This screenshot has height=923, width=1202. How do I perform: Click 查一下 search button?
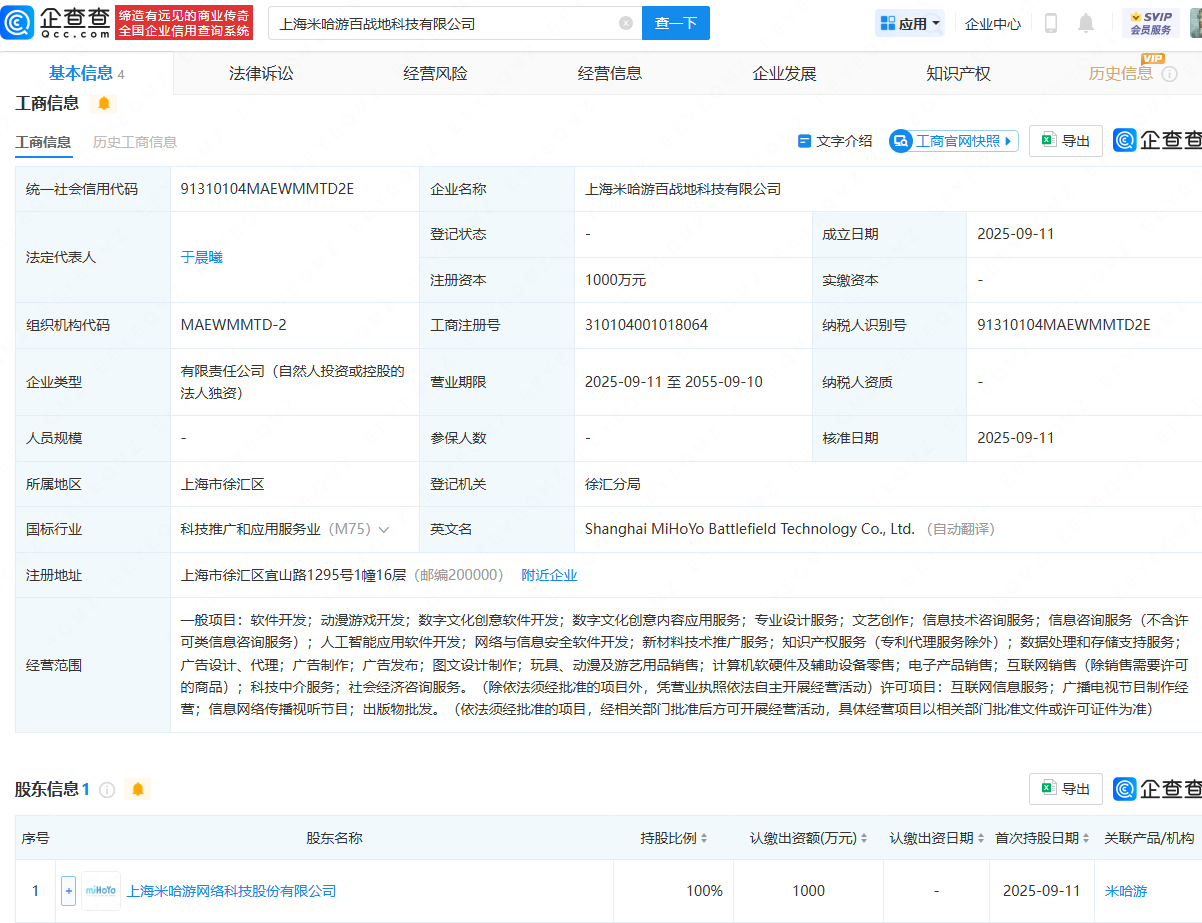coord(675,23)
